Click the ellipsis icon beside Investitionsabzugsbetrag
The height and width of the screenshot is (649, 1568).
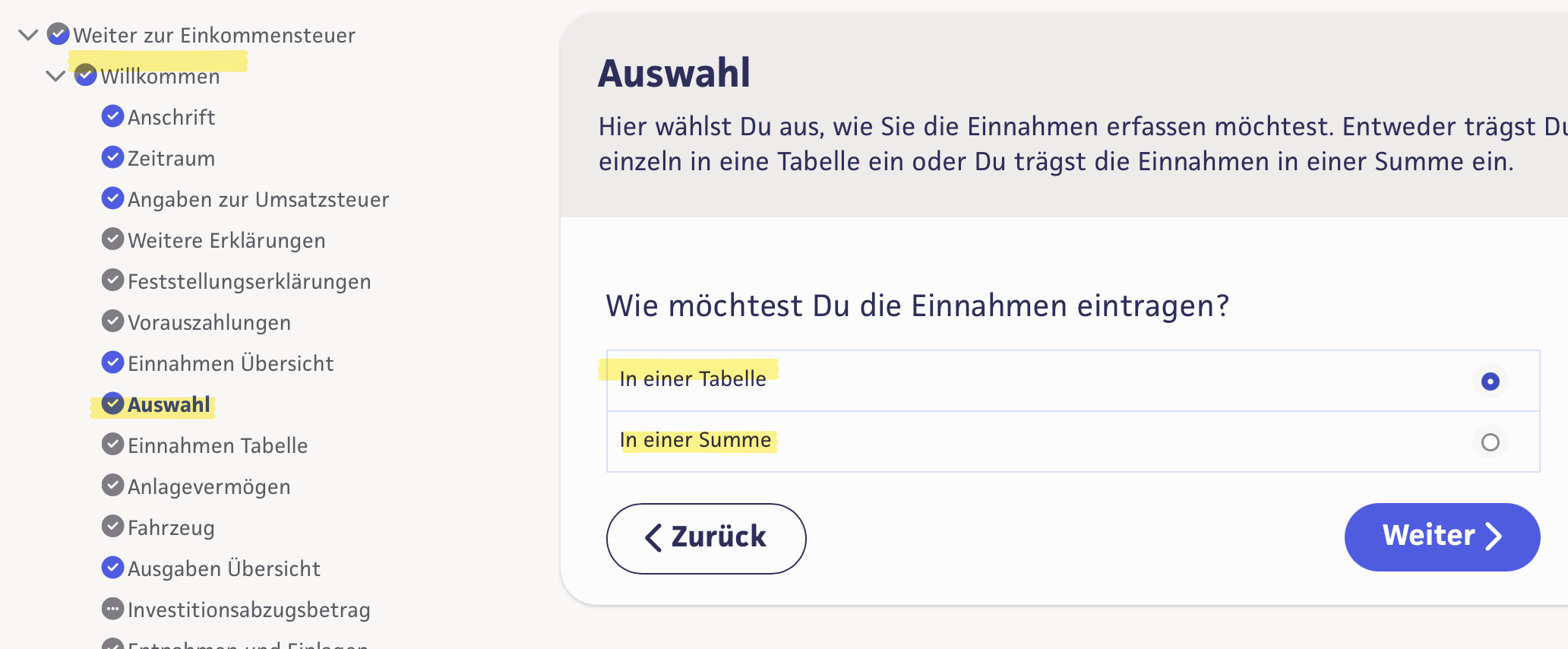click(x=112, y=609)
